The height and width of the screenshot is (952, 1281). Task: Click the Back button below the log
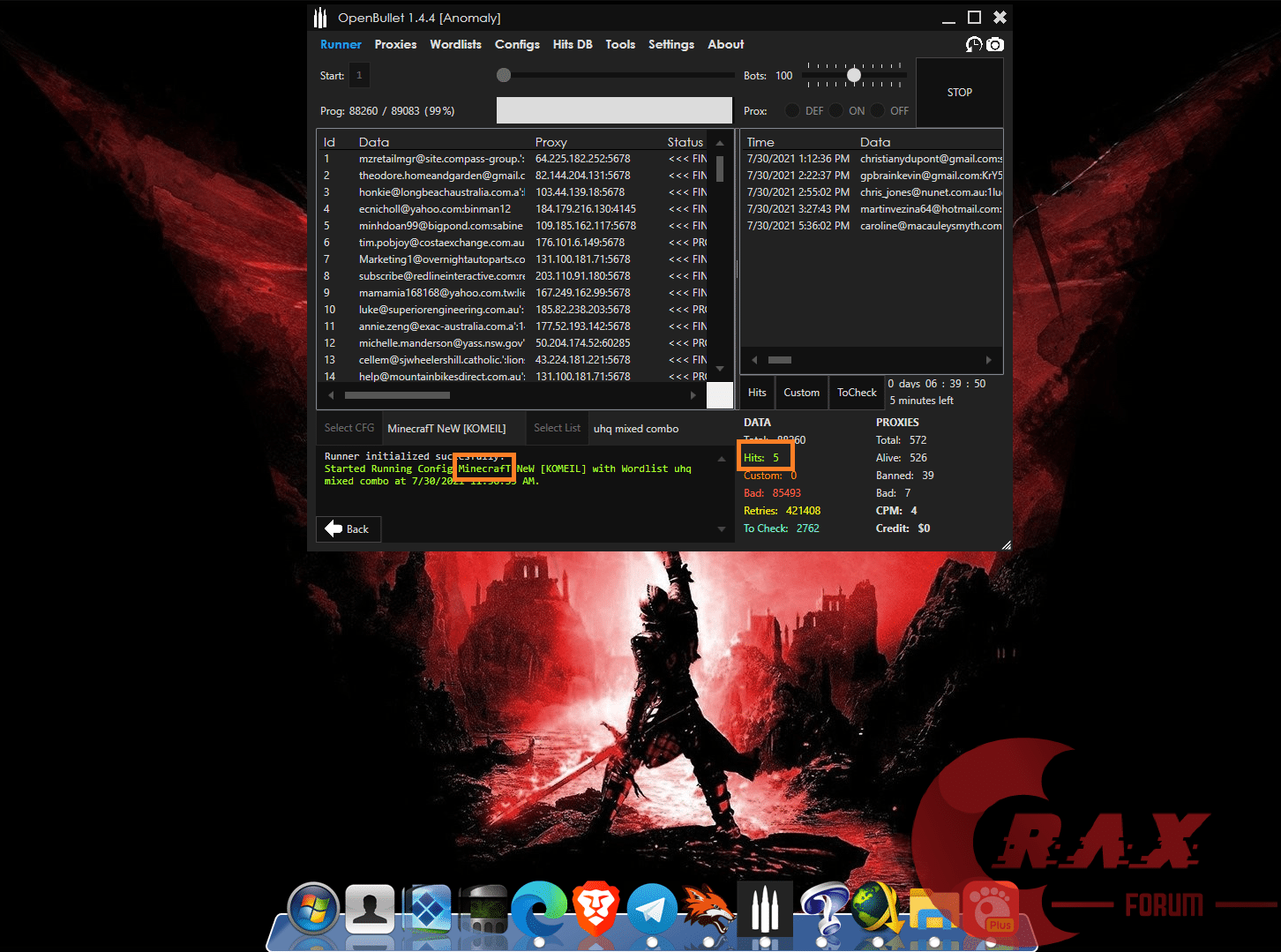pyautogui.click(x=348, y=528)
